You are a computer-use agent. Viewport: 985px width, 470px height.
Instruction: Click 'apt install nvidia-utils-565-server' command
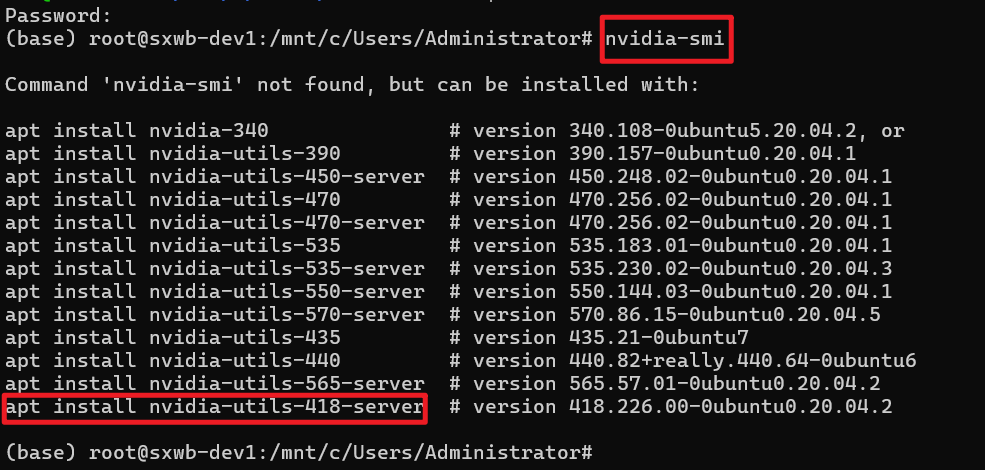click(x=215, y=383)
